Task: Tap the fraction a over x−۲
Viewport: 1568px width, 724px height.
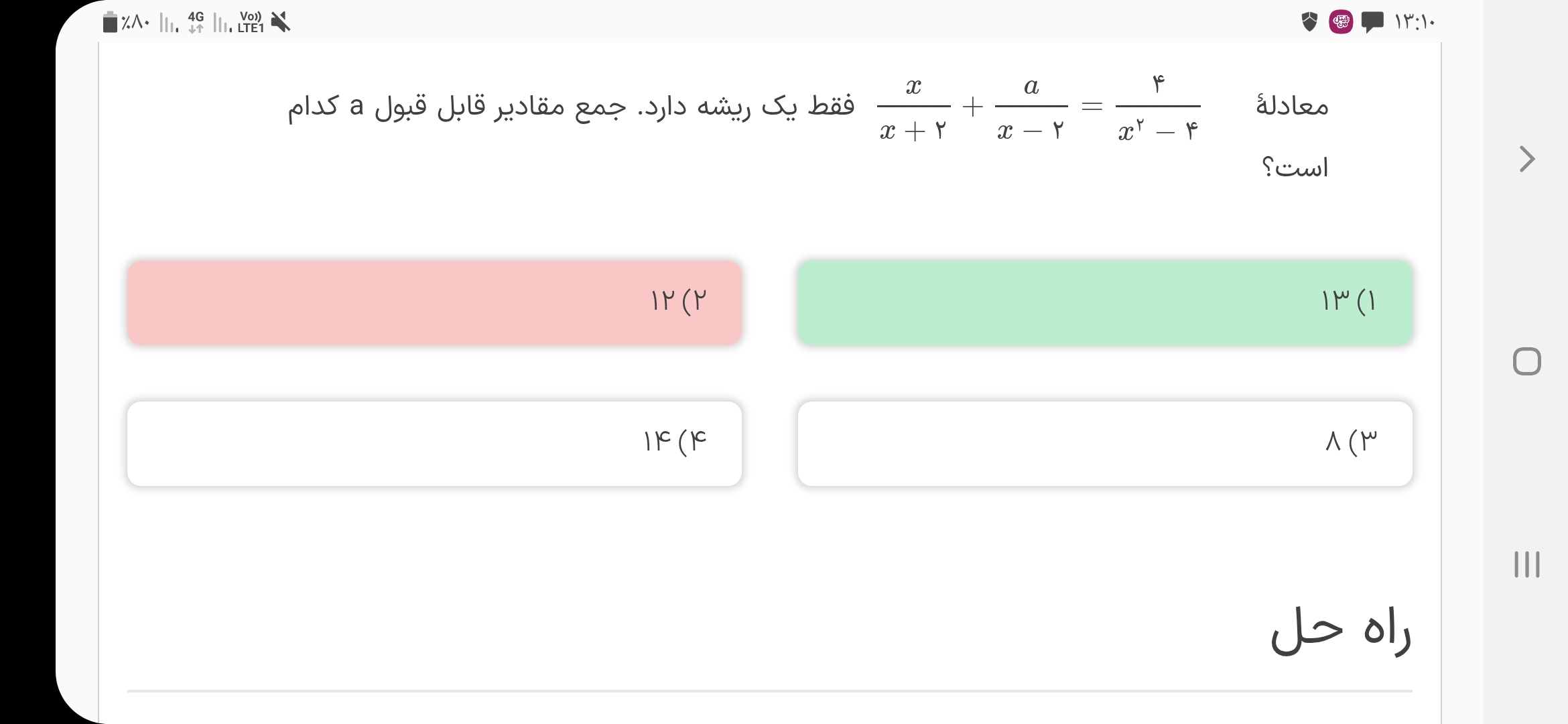Action: (x=1031, y=107)
